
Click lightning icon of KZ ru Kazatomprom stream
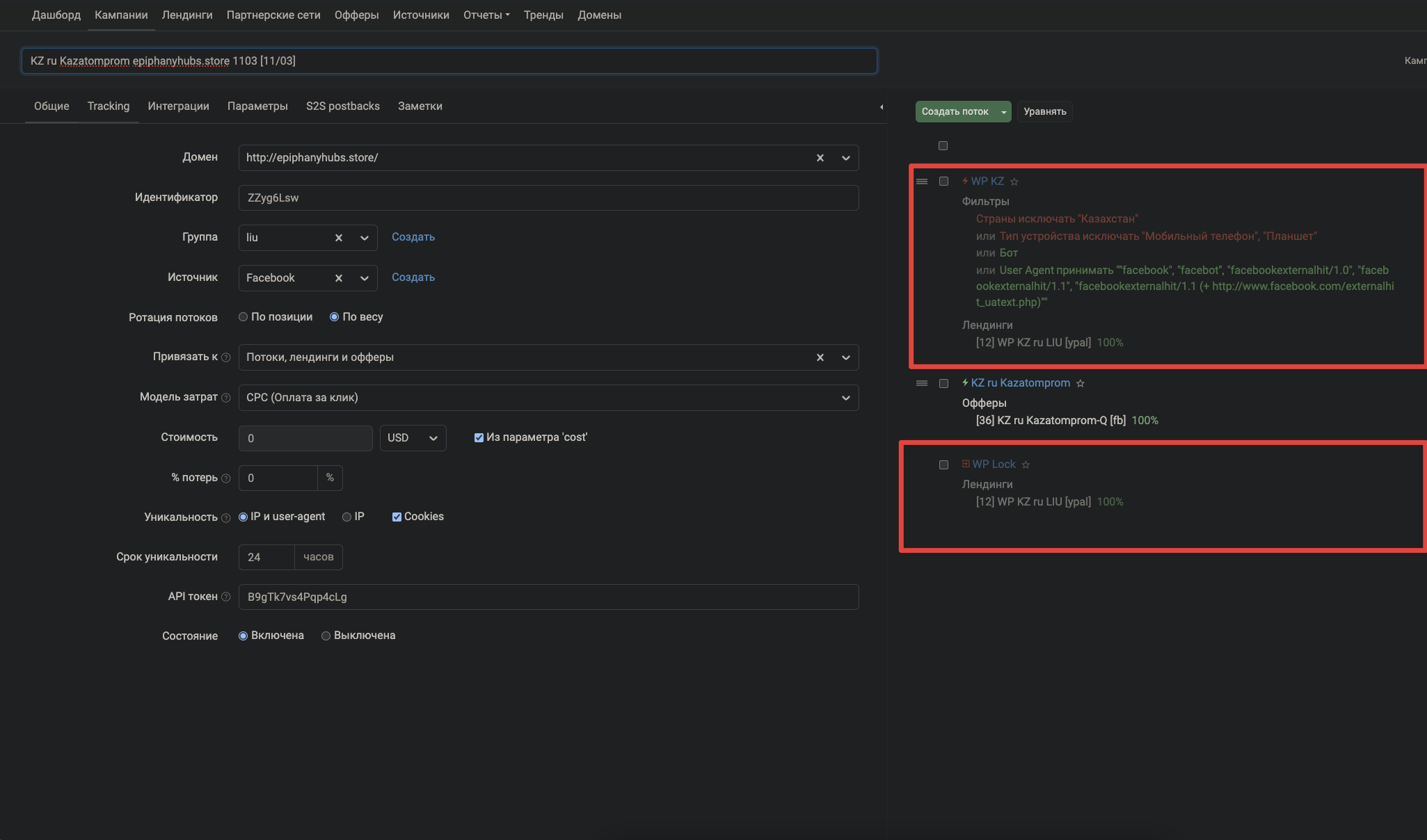coord(965,382)
